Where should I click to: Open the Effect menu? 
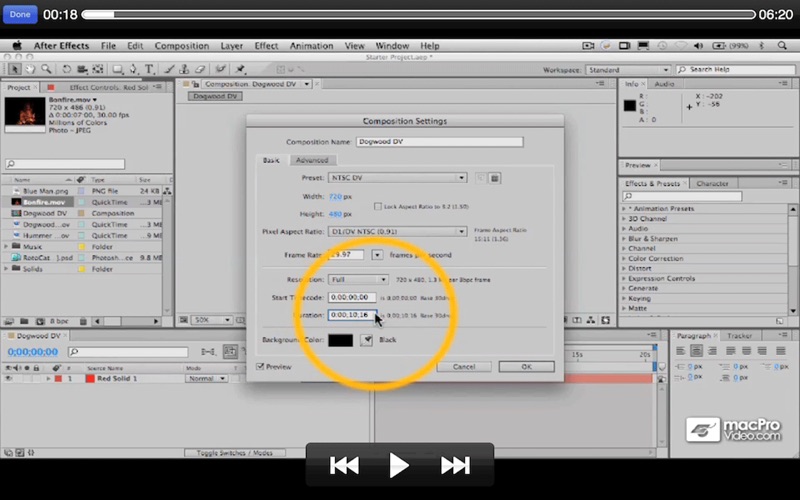266,45
